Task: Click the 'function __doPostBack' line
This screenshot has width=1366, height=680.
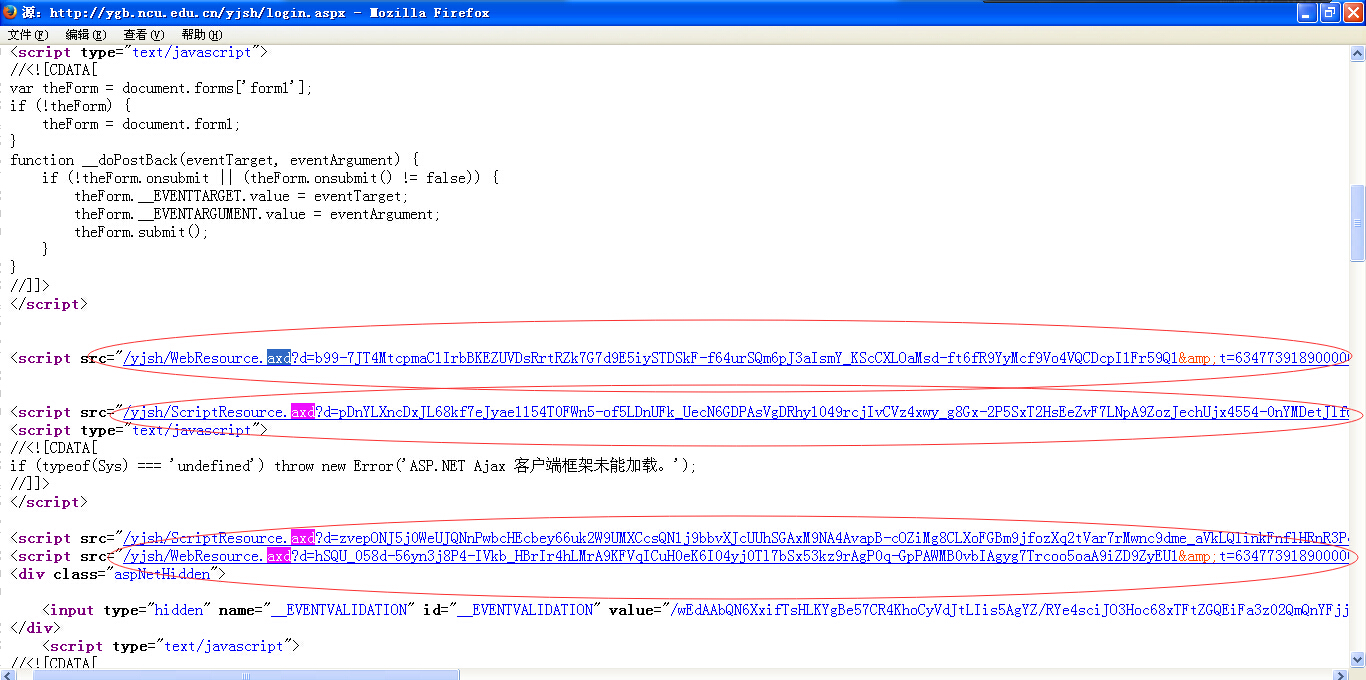Action: click(214, 160)
